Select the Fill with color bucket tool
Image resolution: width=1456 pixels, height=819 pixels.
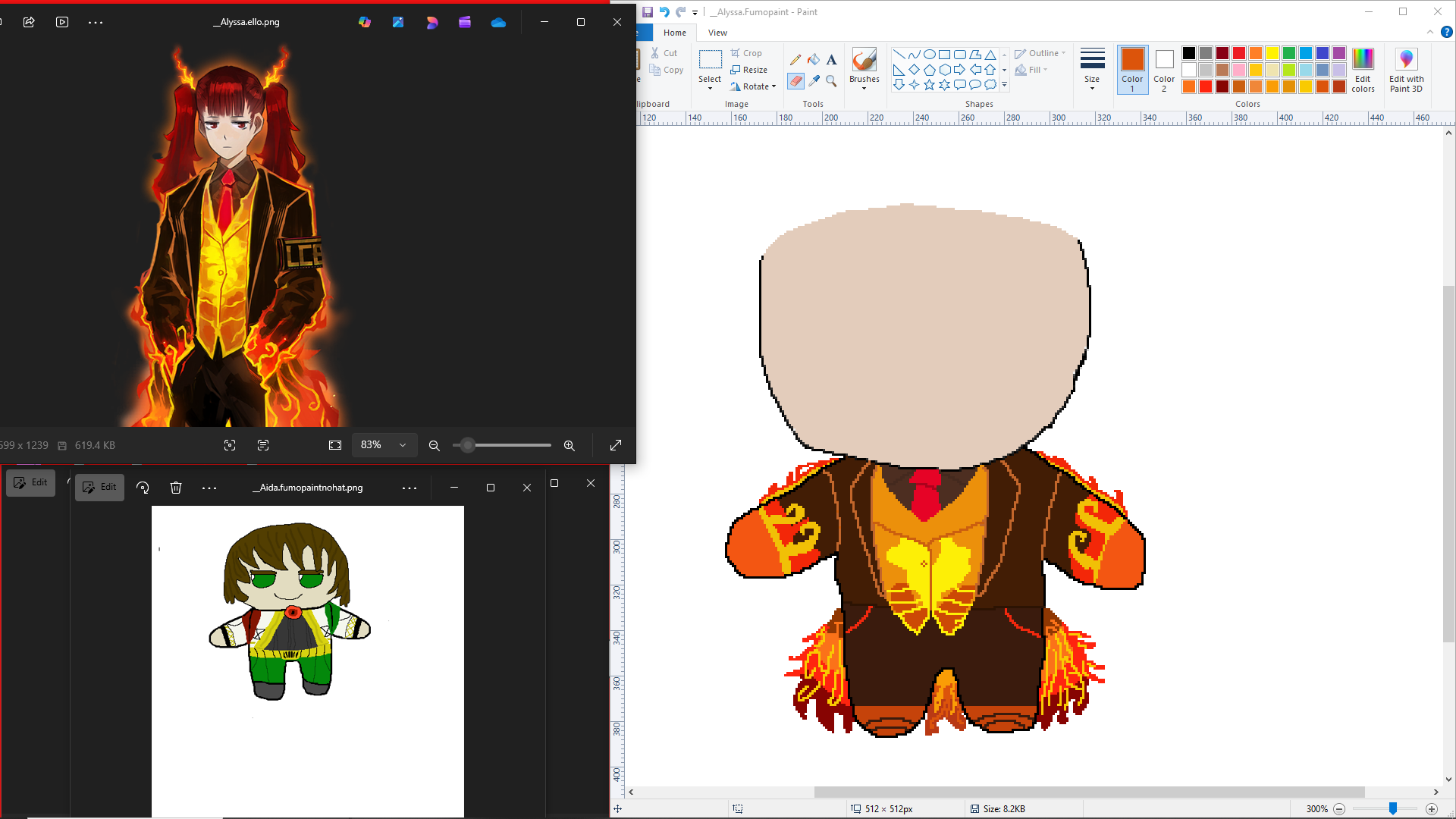click(813, 59)
